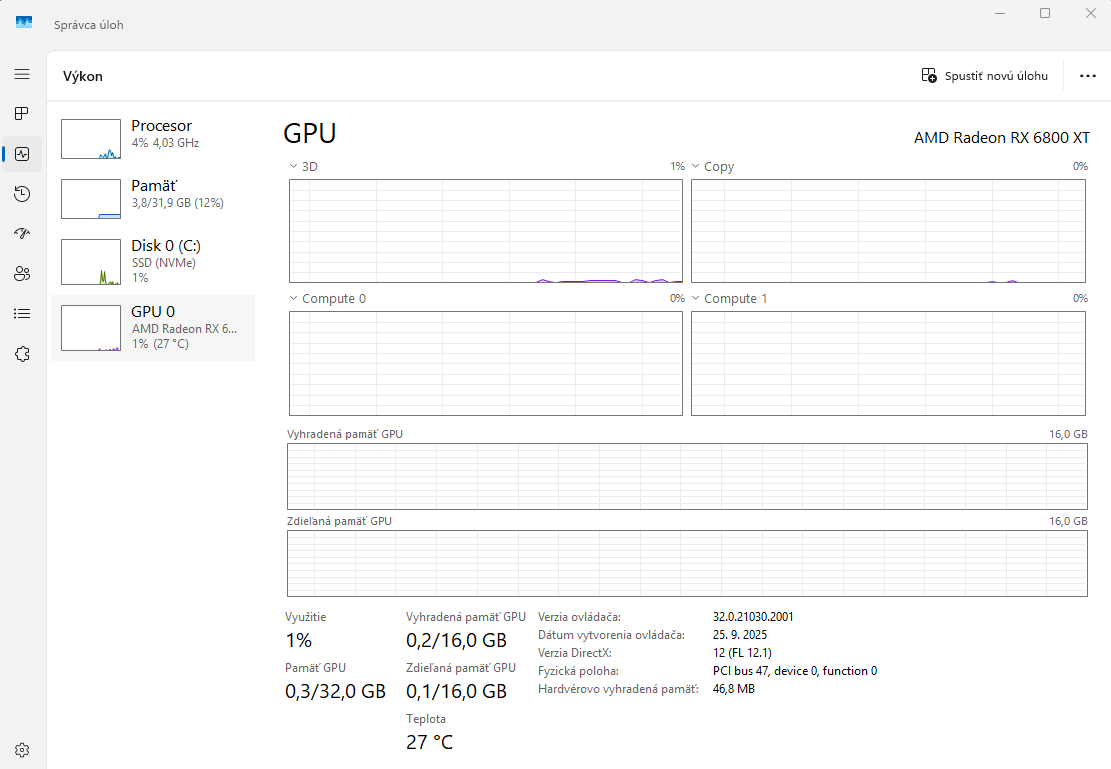1111x769 pixels.
Task: Expand the Compute 0 engine dropdown
Action: point(293,297)
